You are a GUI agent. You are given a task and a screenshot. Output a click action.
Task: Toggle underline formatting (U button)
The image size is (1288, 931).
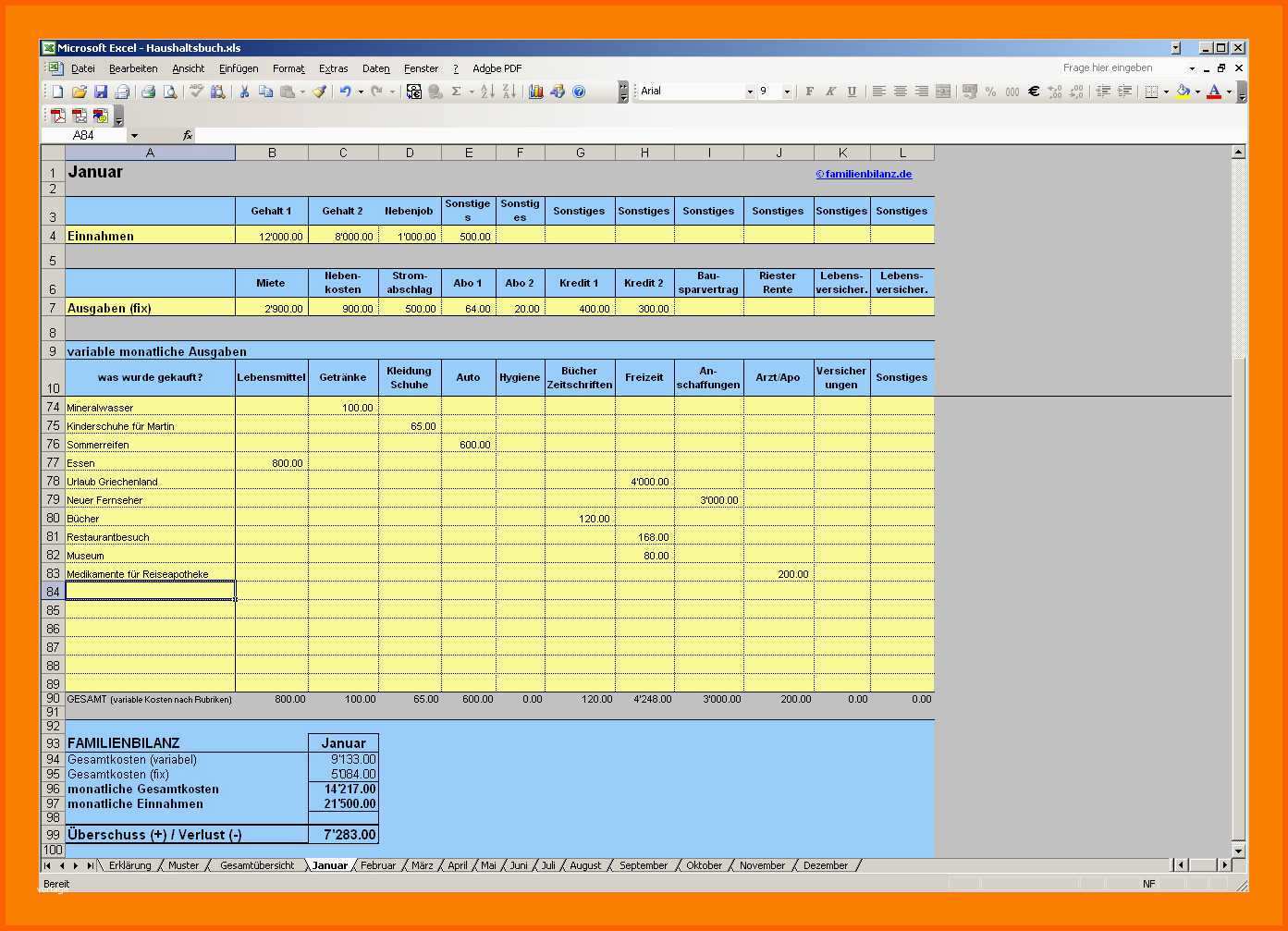tap(852, 92)
